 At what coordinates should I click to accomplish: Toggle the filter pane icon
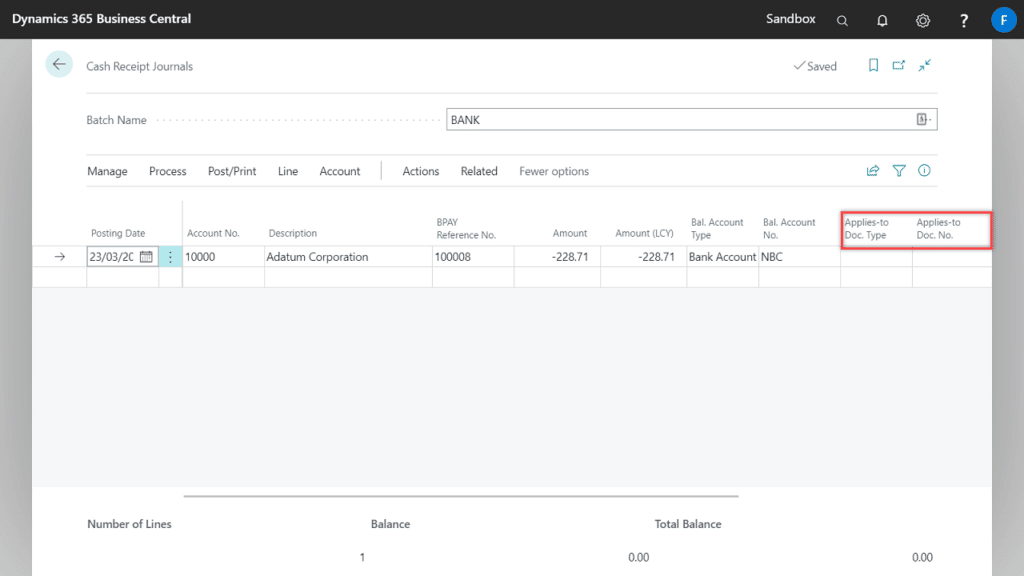click(x=898, y=170)
